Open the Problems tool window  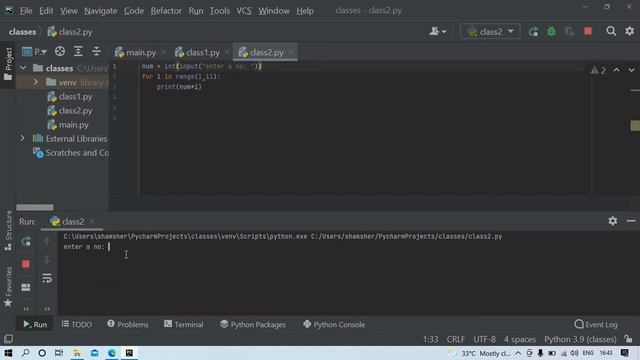click(128, 324)
